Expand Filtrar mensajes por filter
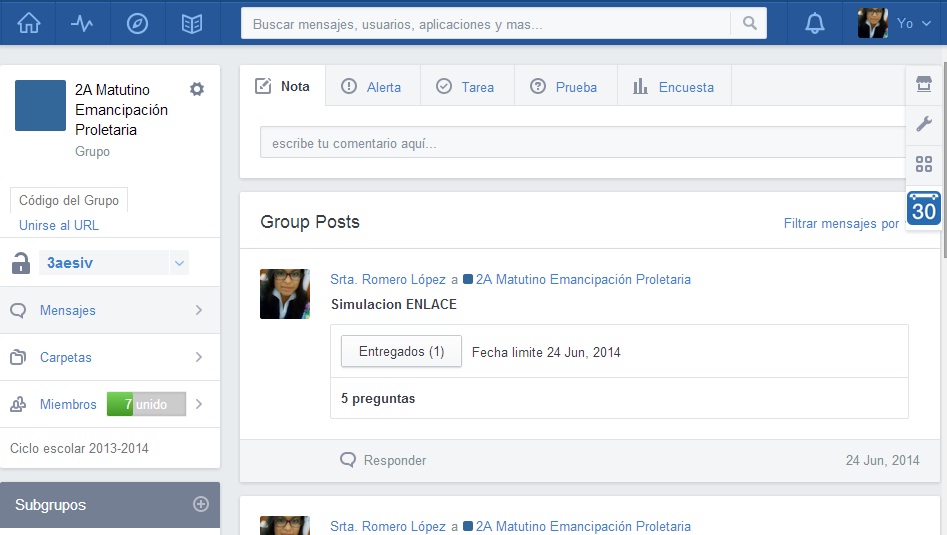Image resolution: width=947 pixels, height=535 pixels. [841, 224]
